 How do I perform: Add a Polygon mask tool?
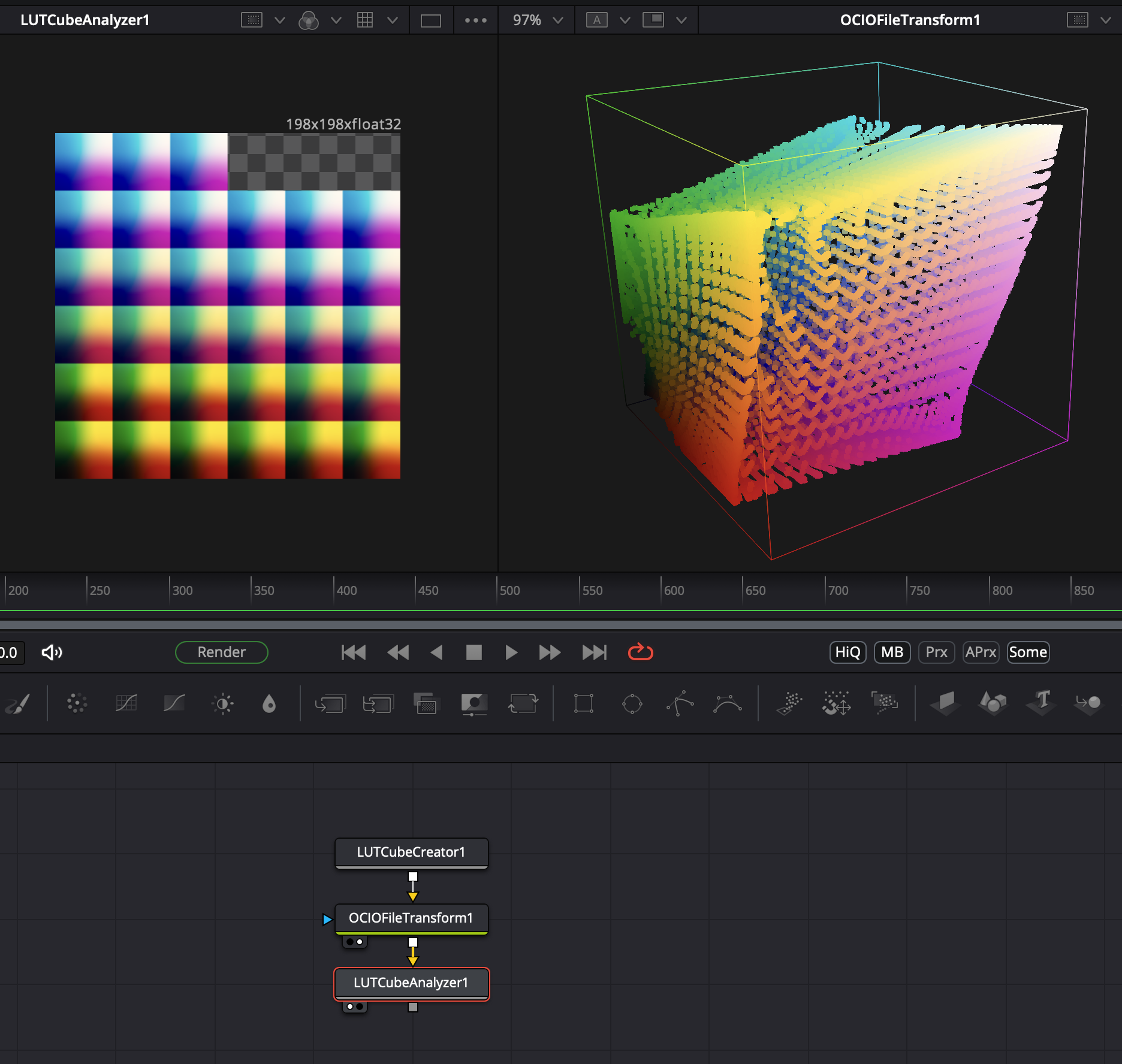pyautogui.click(x=680, y=704)
